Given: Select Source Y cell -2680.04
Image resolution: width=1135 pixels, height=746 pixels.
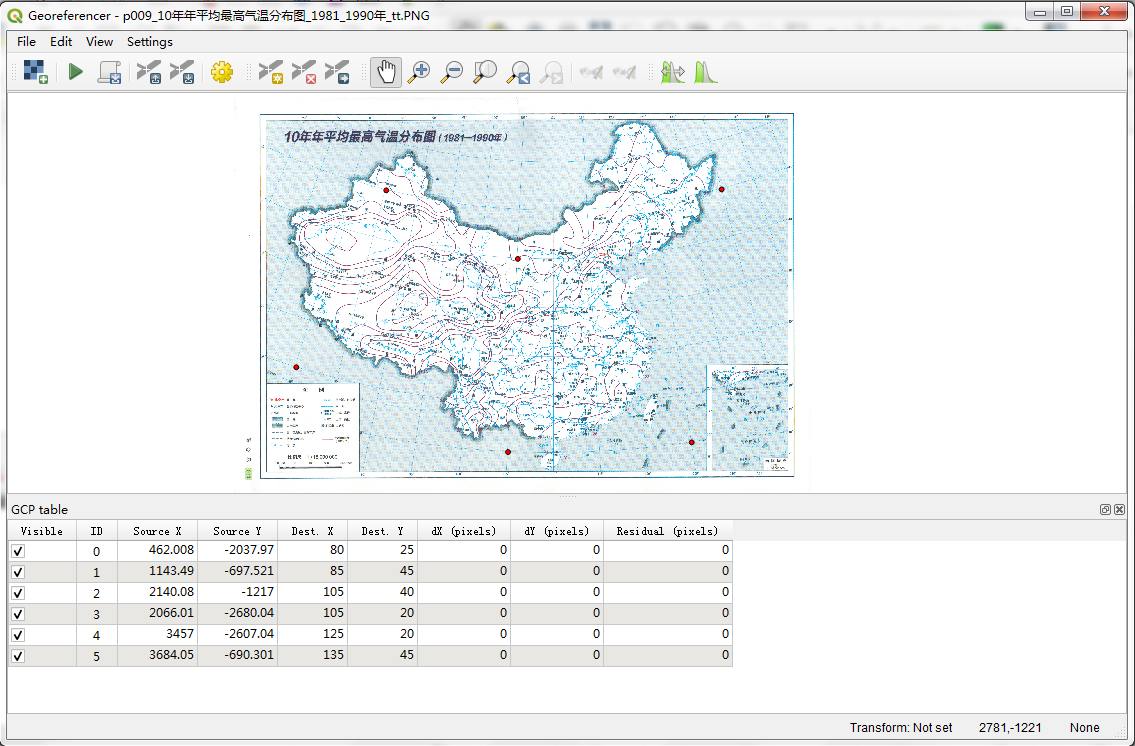Looking at the screenshot, I should point(237,614).
